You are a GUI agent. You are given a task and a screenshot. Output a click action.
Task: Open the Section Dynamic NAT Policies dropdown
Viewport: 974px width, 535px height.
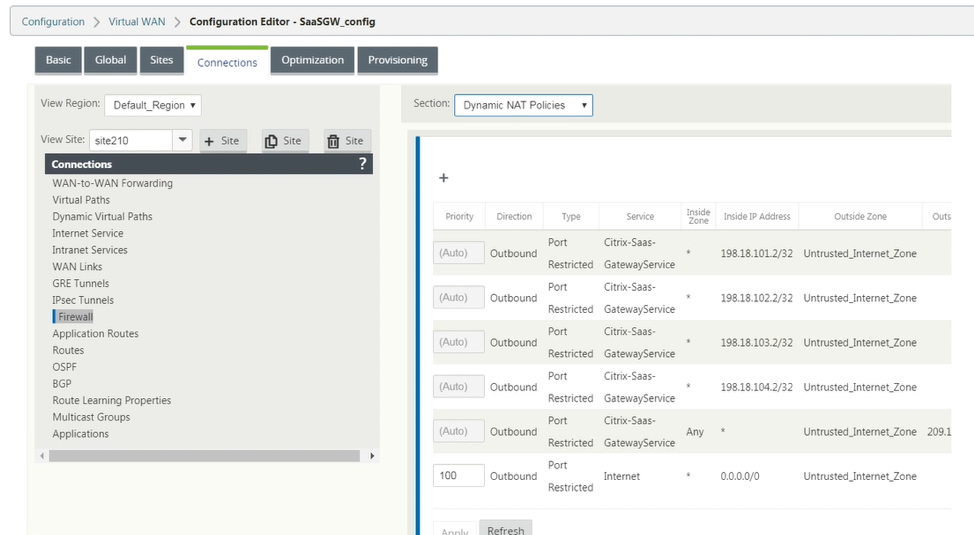[524, 105]
